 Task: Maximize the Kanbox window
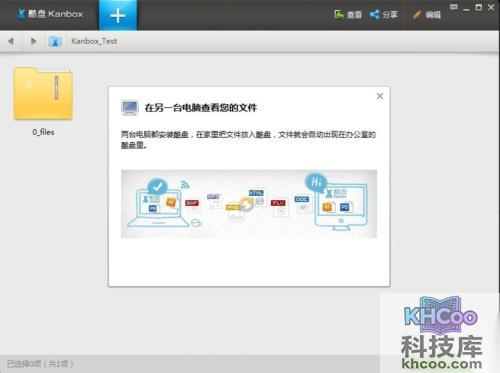(x=479, y=7)
